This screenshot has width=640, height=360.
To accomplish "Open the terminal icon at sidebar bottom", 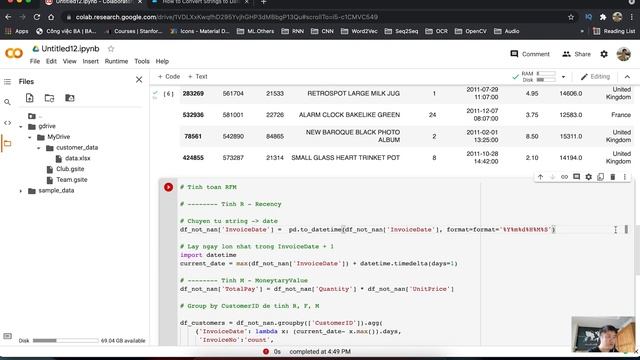I will pyautogui.click(x=7, y=336).
